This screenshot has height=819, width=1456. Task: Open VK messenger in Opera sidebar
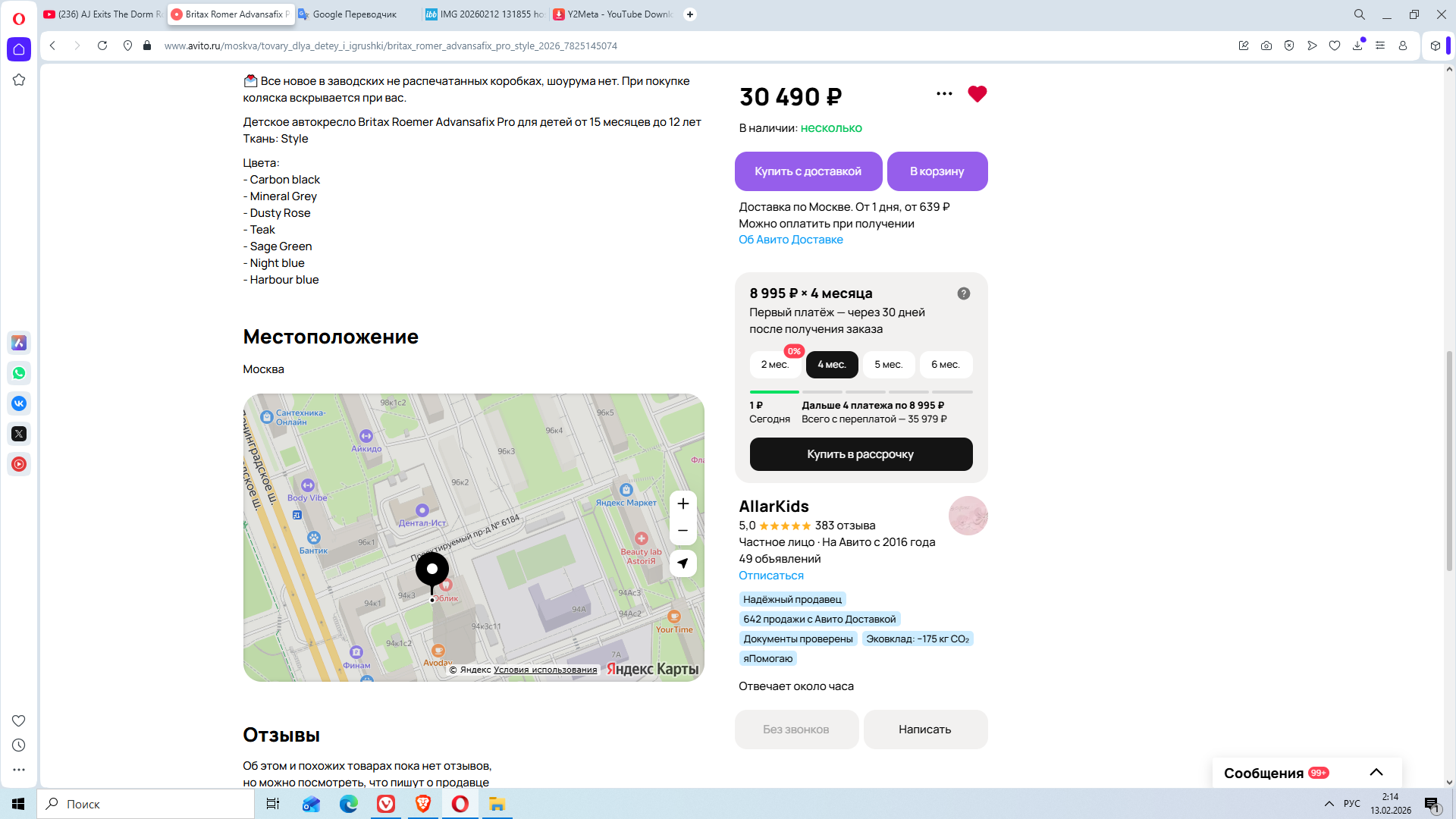click(19, 403)
